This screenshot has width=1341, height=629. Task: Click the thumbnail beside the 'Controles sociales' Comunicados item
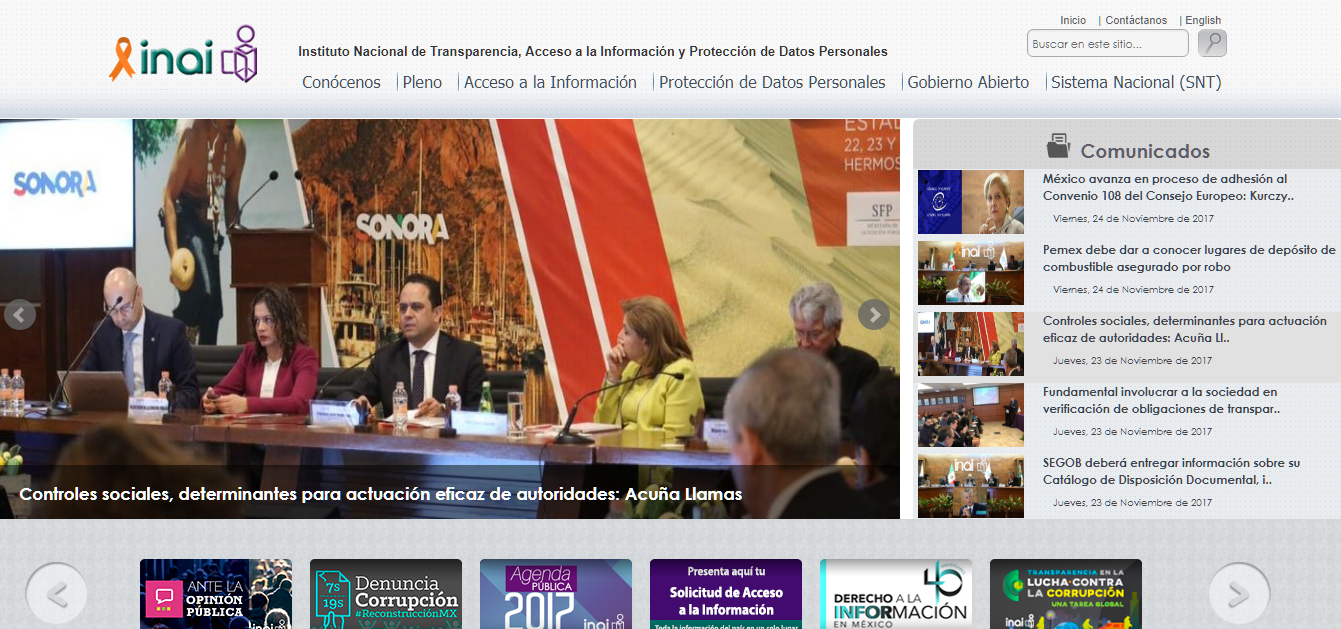(971, 344)
